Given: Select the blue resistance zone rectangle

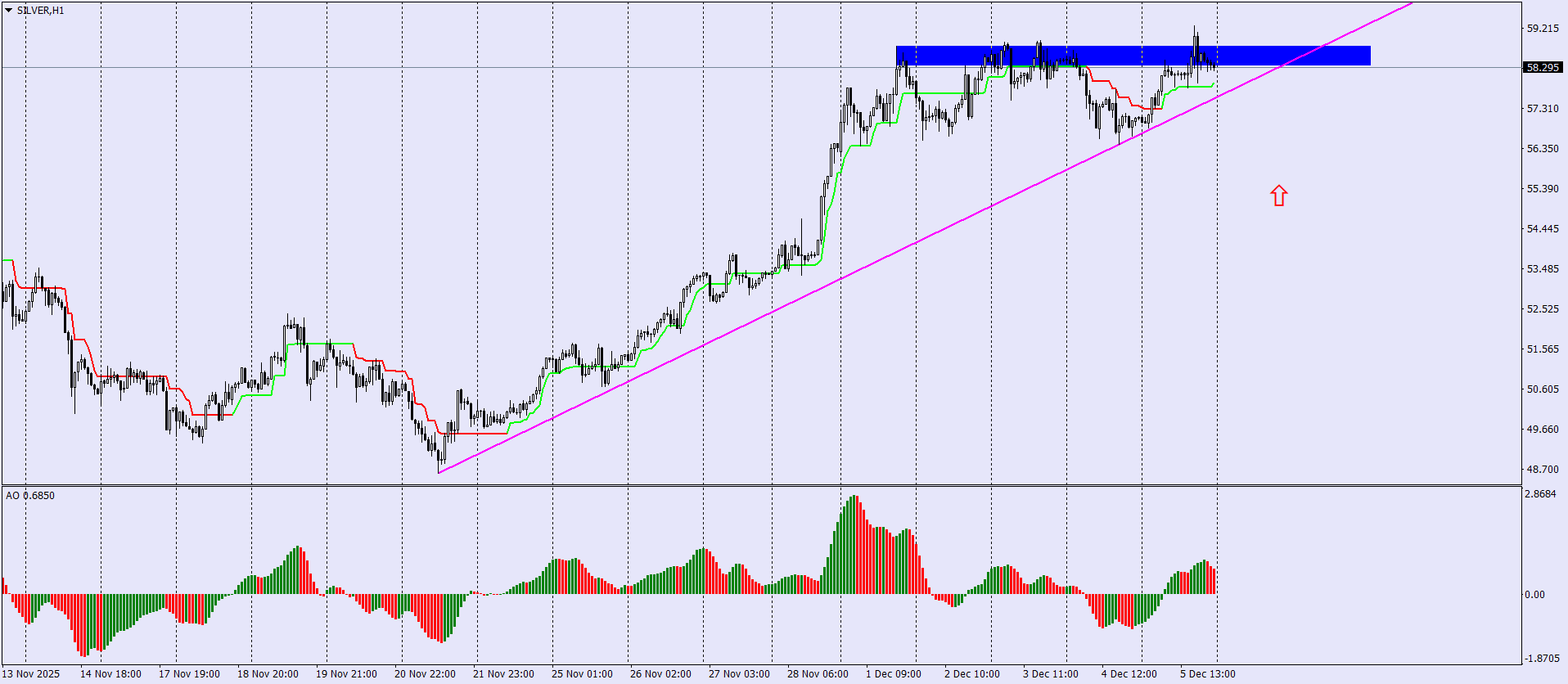Looking at the screenshot, I should pos(1133,56).
